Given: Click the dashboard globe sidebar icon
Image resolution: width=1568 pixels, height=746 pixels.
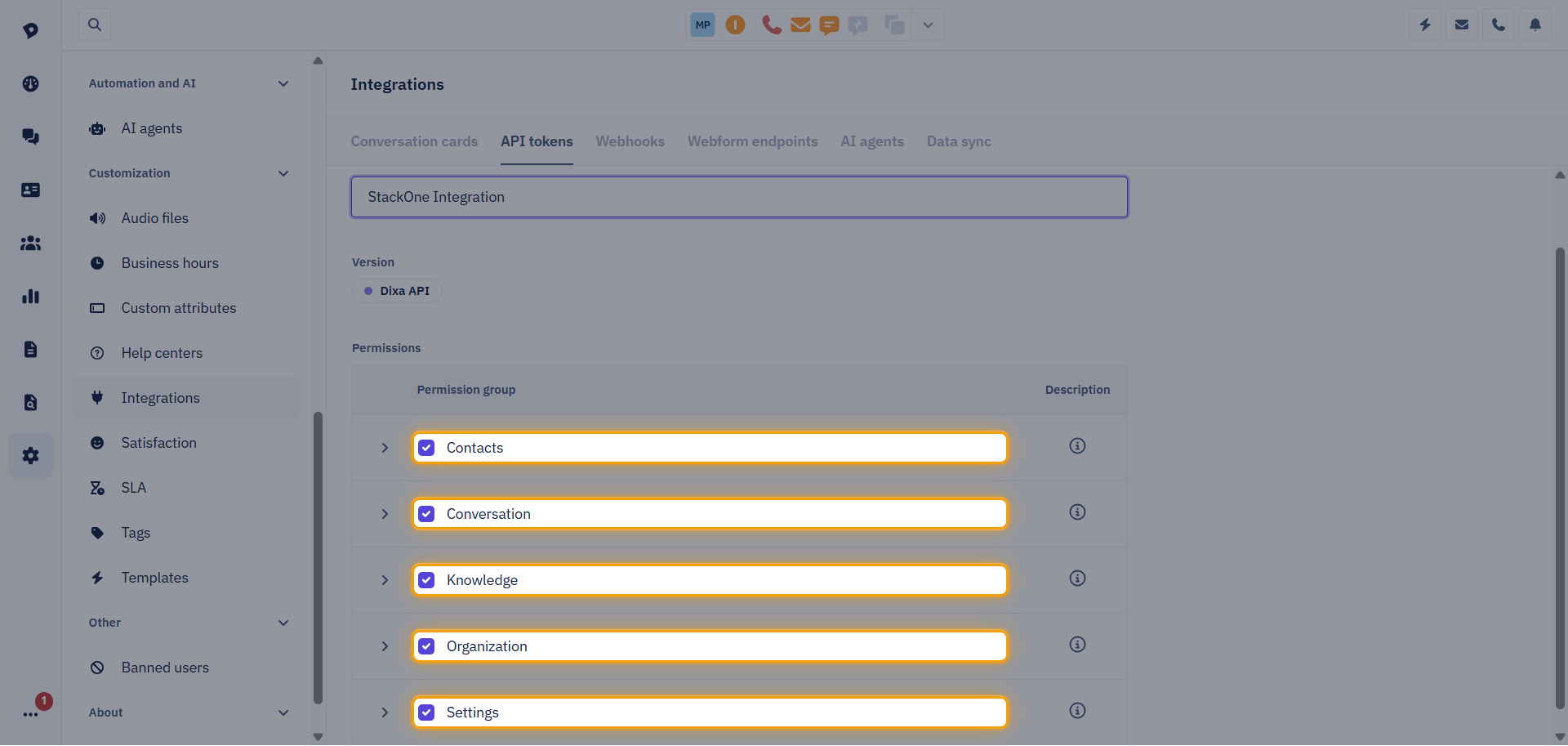Looking at the screenshot, I should pos(30,83).
